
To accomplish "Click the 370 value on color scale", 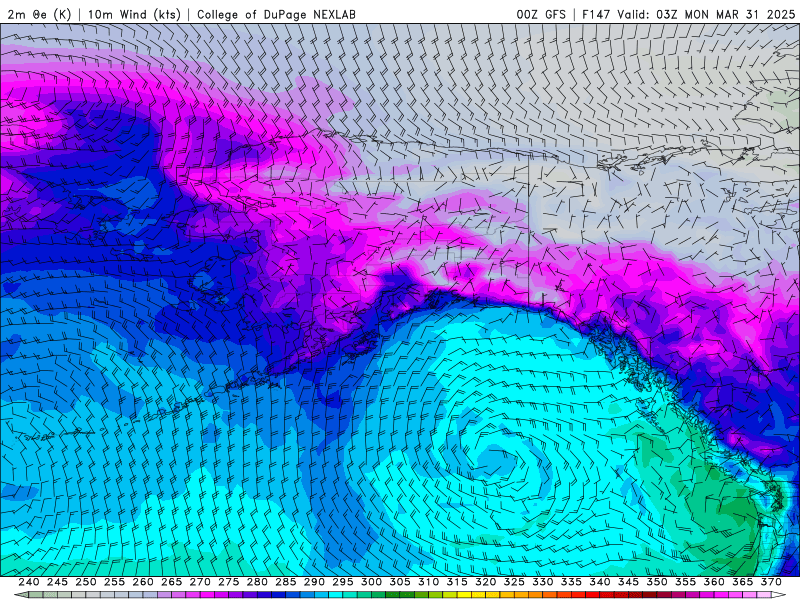I will coord(771,582).
